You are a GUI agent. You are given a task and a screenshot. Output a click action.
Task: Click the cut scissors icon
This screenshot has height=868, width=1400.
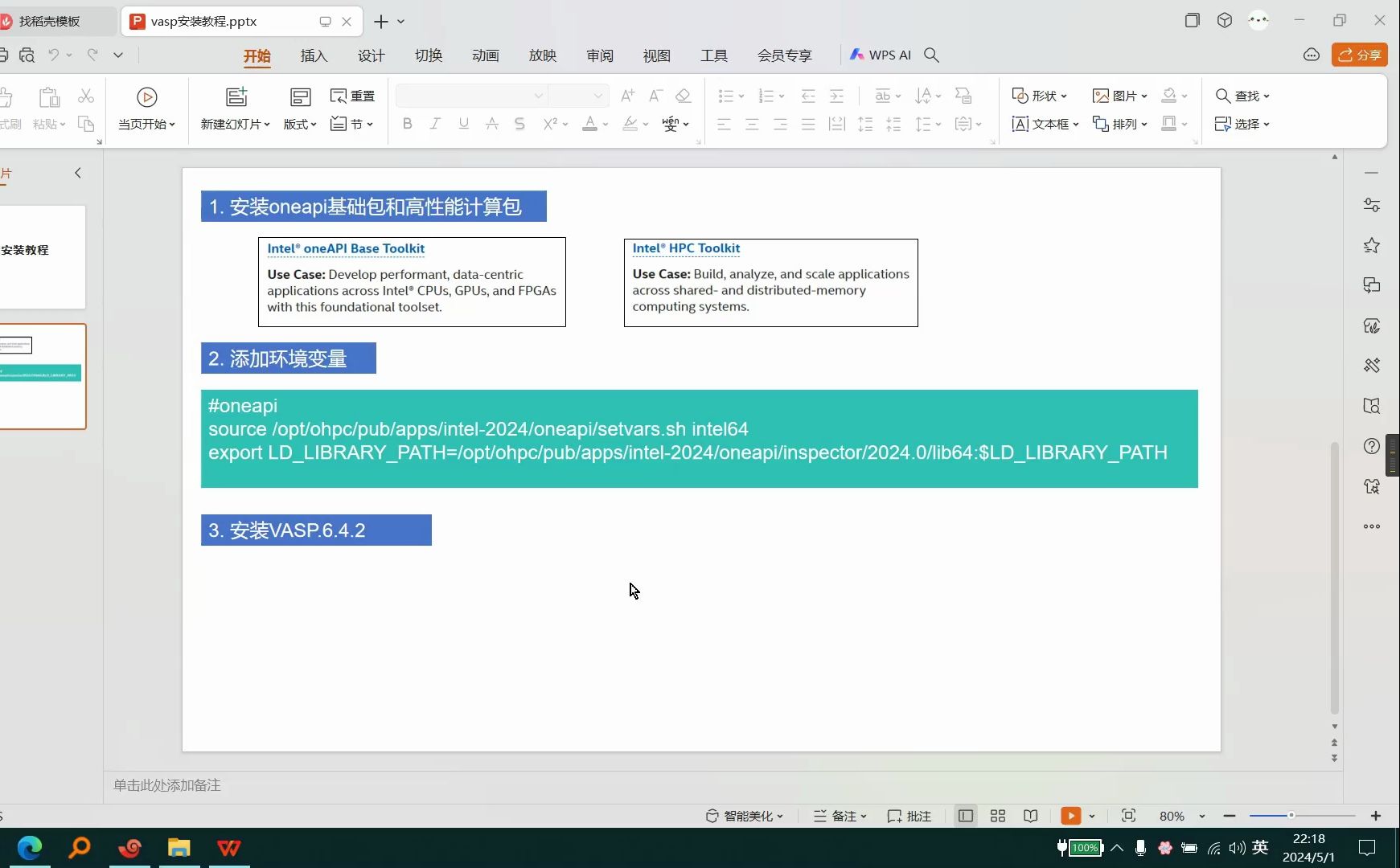(86, 96)
